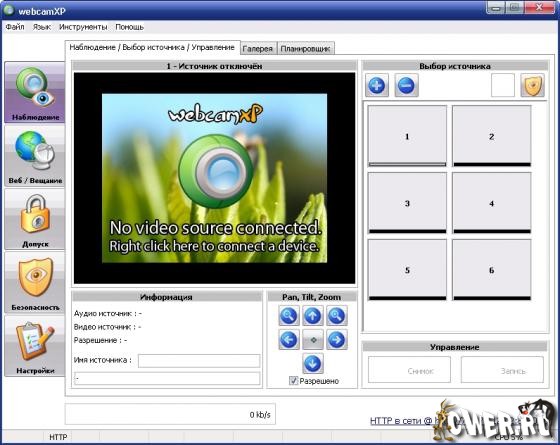Click the video preview showing No video source connected

point(214,178)
